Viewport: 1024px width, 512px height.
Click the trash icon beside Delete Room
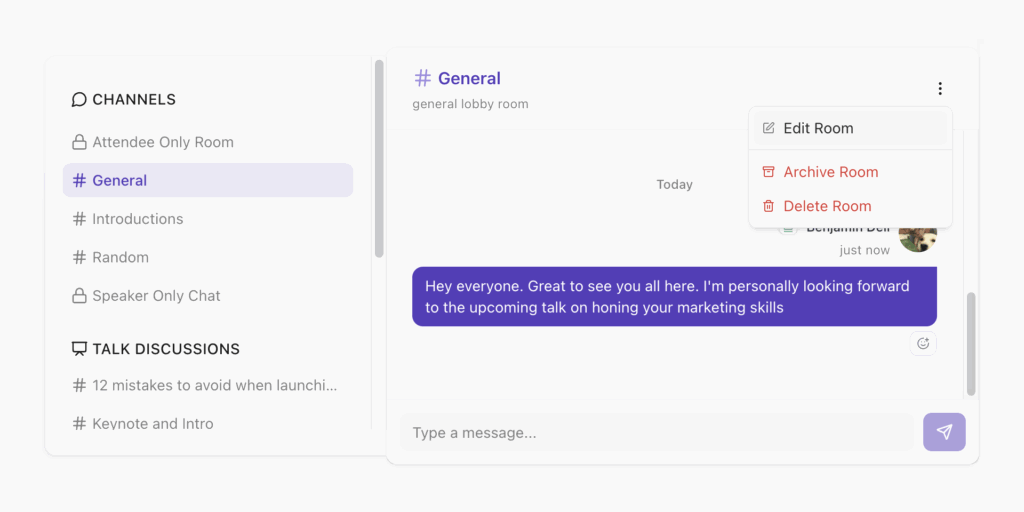pos(768,206)
